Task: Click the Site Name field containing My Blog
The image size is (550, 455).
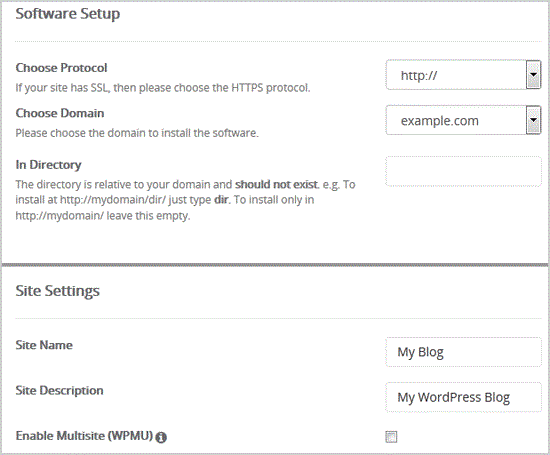Action: click(463, 352)
